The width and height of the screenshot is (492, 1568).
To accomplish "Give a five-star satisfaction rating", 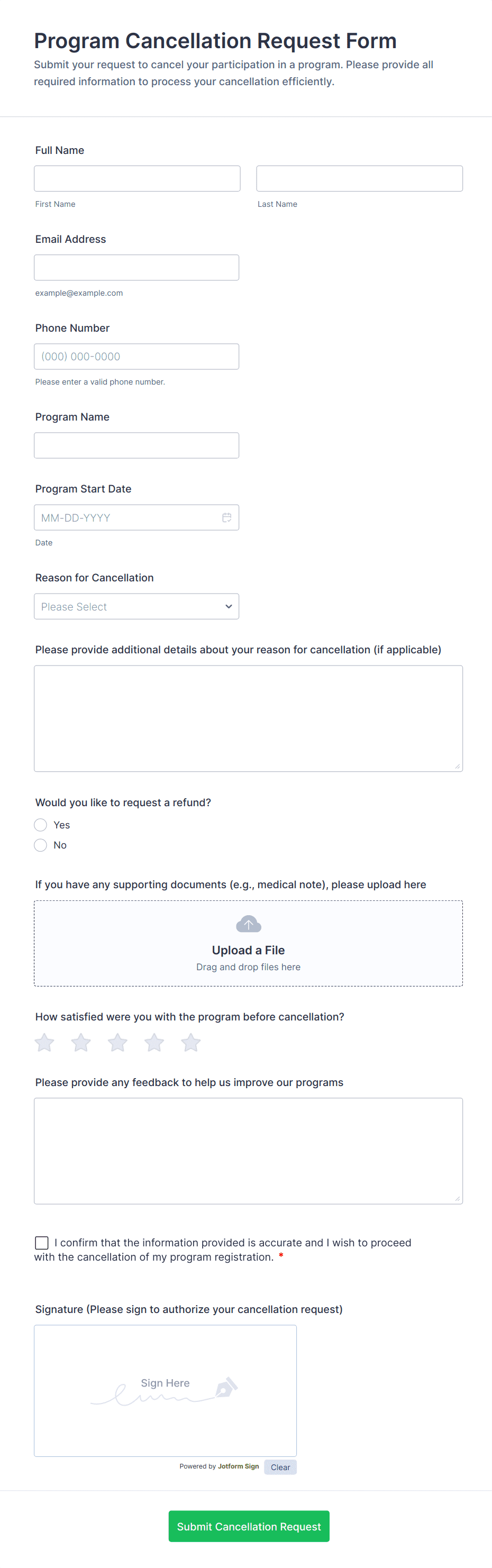I will pos(190,1043).
